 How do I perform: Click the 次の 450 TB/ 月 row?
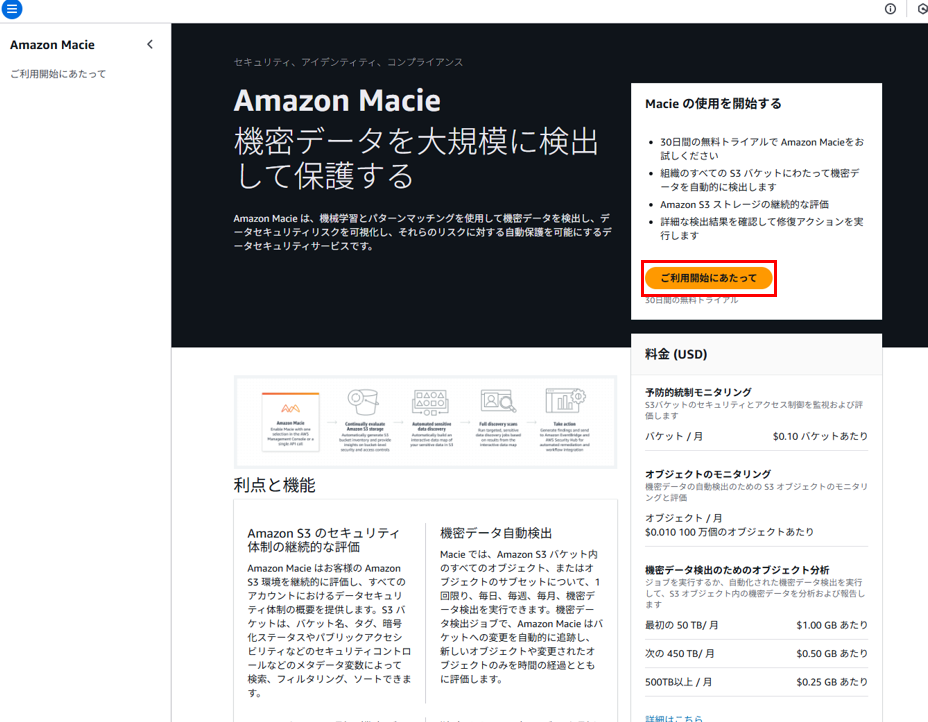click(x=756, y=653)
